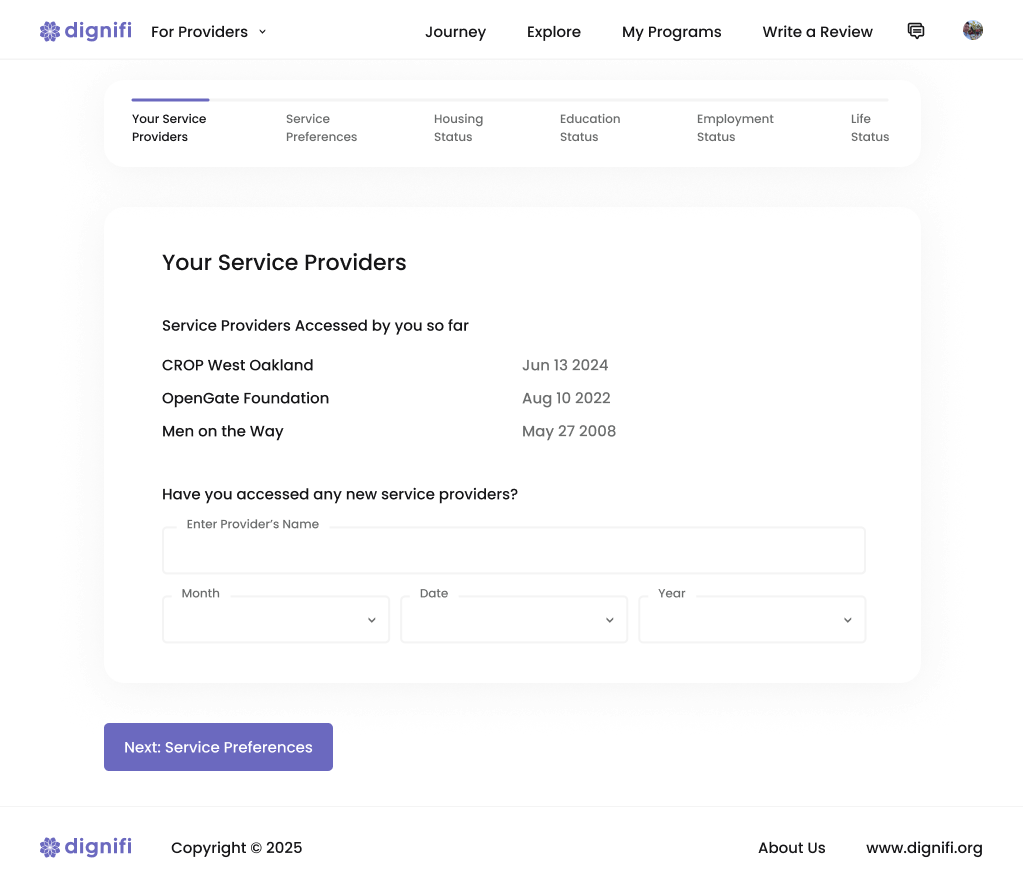1025x891 pixels.
Task: Click the step progress bar indicator
Action: tap(510, 100)
